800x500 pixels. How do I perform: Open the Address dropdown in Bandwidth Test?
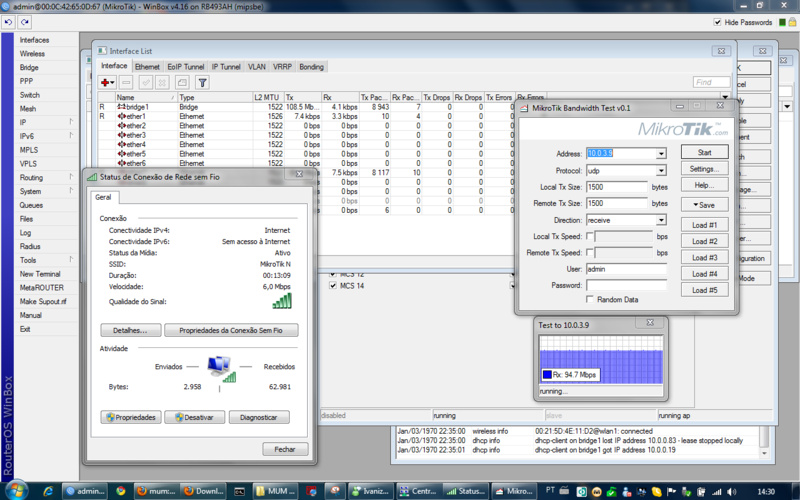[661, 154]
